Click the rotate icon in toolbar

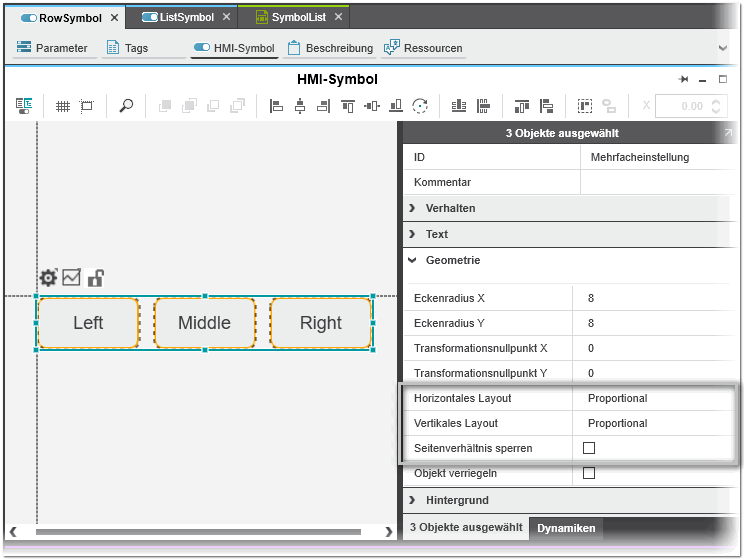[421, 106]
